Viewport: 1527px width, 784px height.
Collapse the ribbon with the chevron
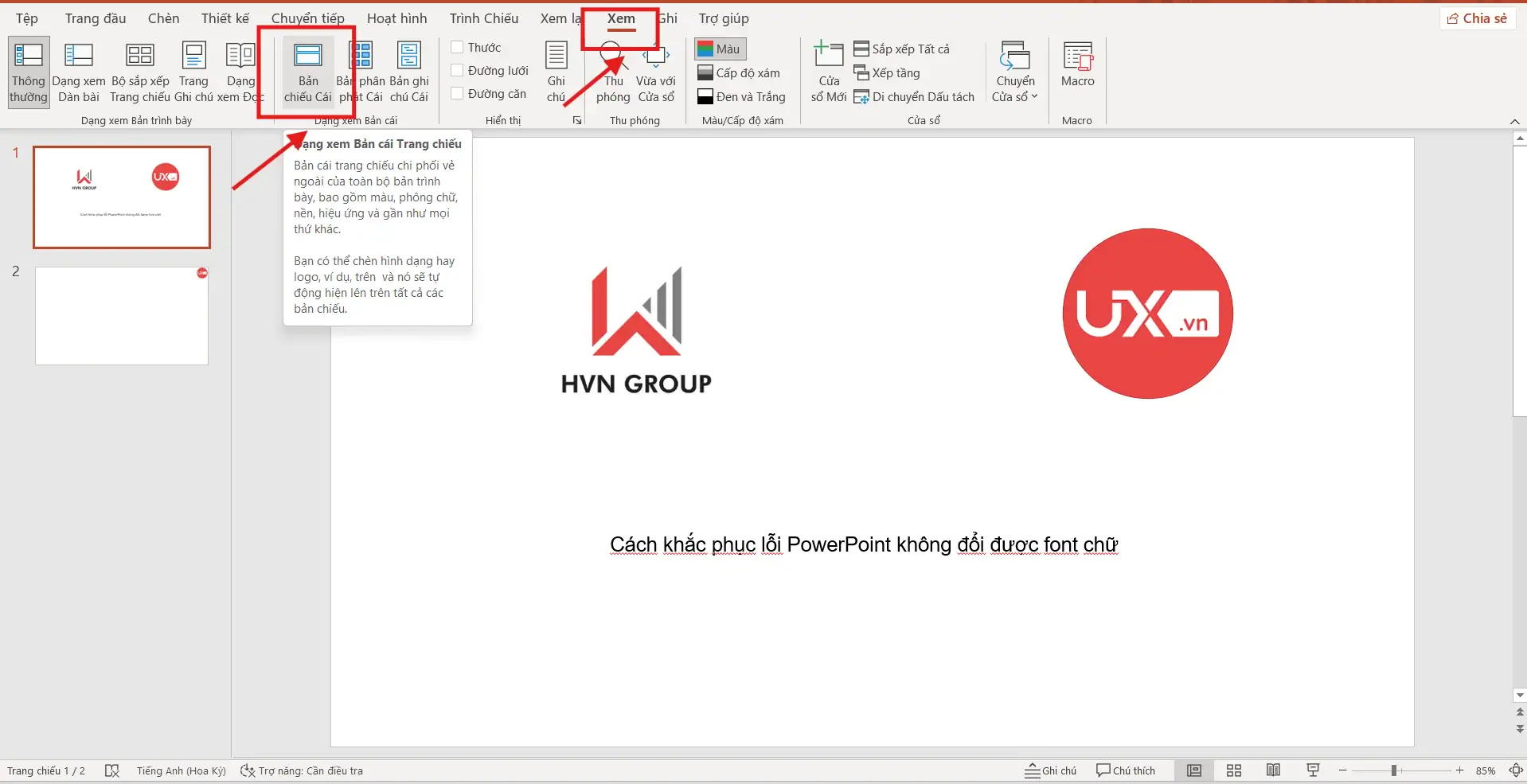(1514, 121)
